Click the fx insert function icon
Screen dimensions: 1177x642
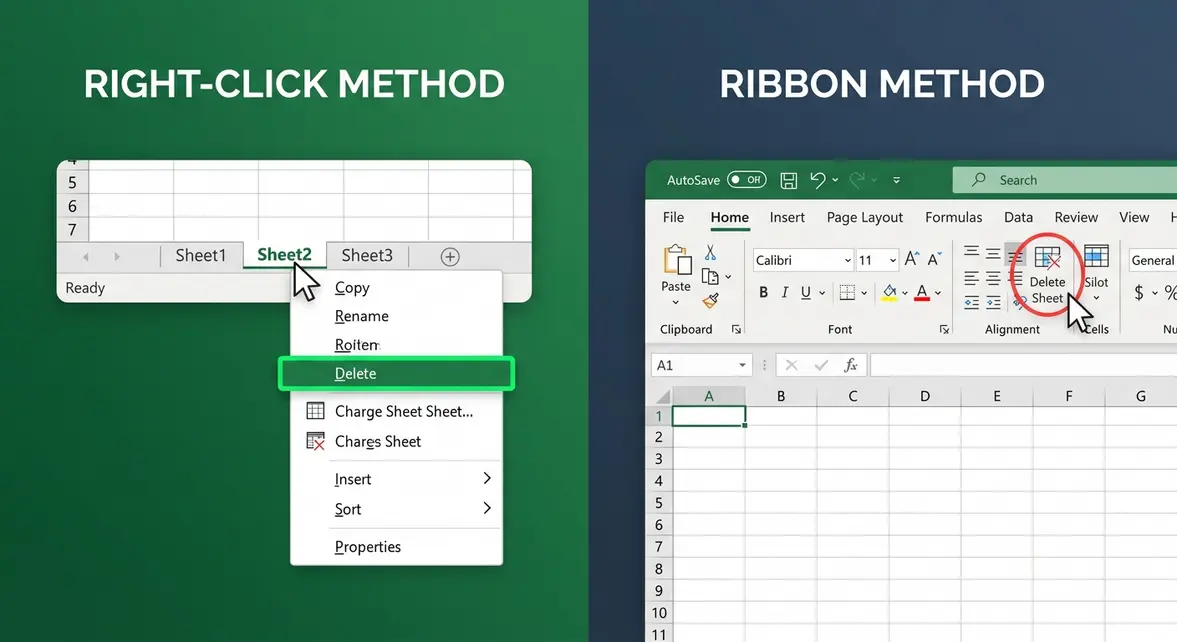click(850, 365)
